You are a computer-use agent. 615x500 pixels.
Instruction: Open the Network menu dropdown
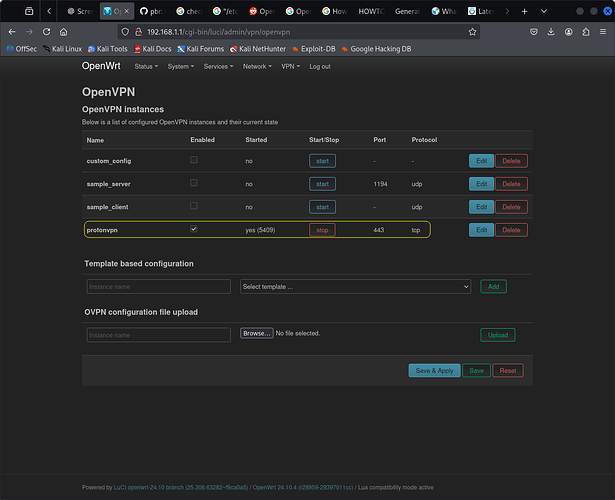[x=256, y=66]
